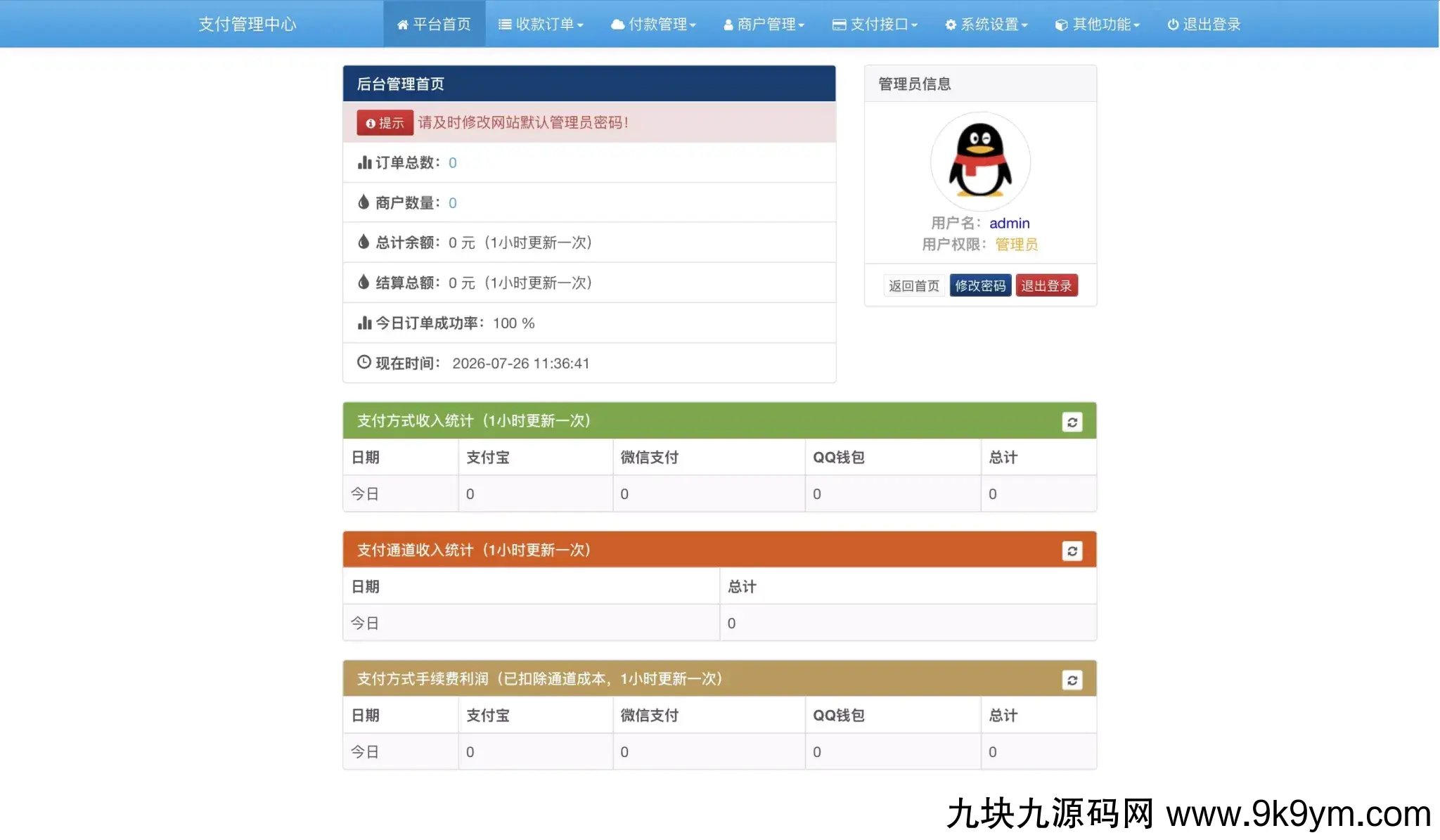Viewport: 1440px width, 840px height.
Task: Click the admin username text
Action: (1009, 223)
